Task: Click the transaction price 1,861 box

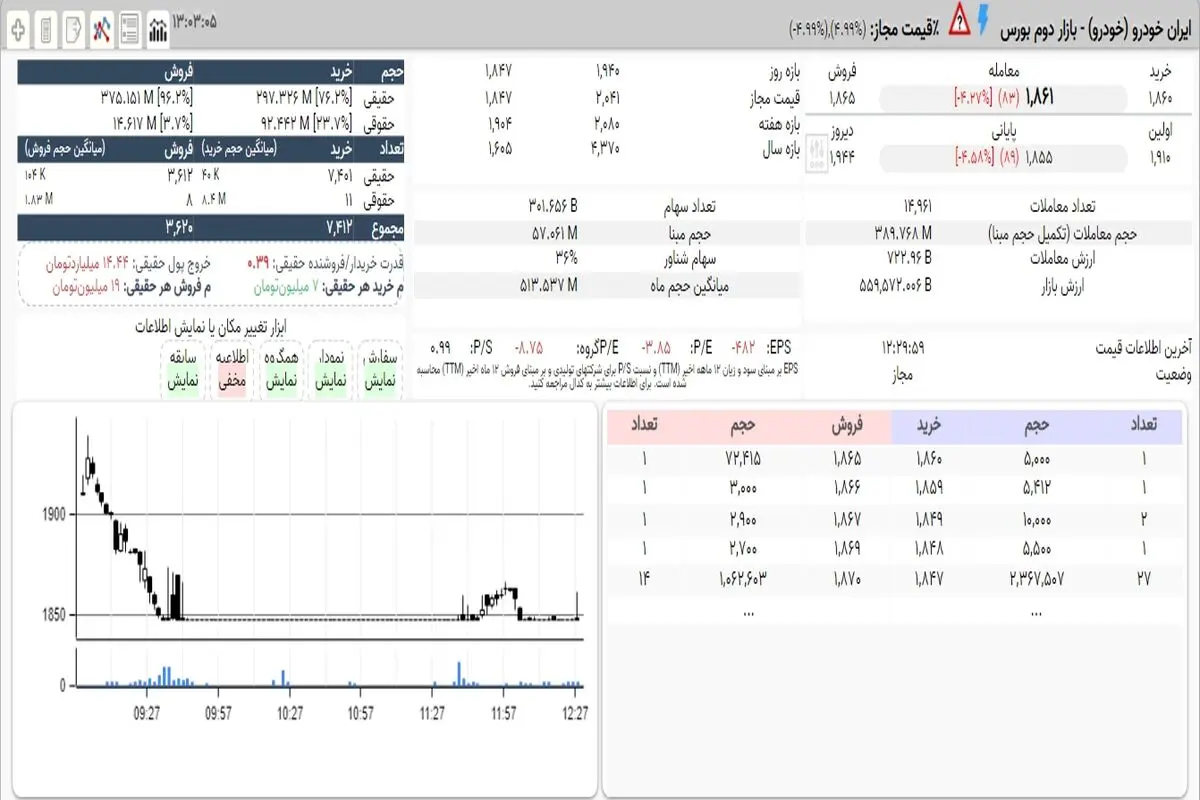Action: pos(1005,99)
